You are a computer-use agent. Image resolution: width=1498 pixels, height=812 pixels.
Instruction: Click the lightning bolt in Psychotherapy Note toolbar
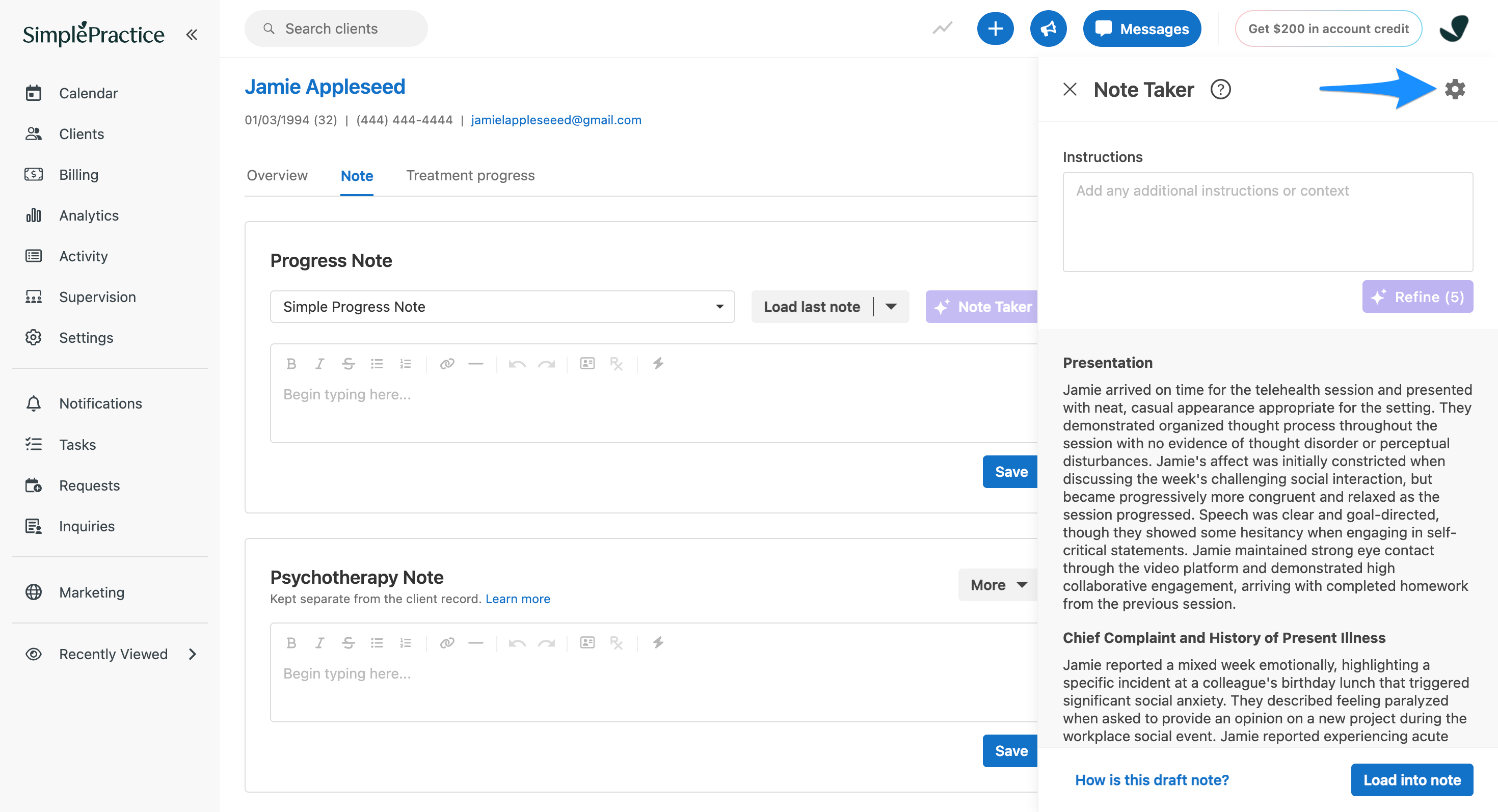658,642
